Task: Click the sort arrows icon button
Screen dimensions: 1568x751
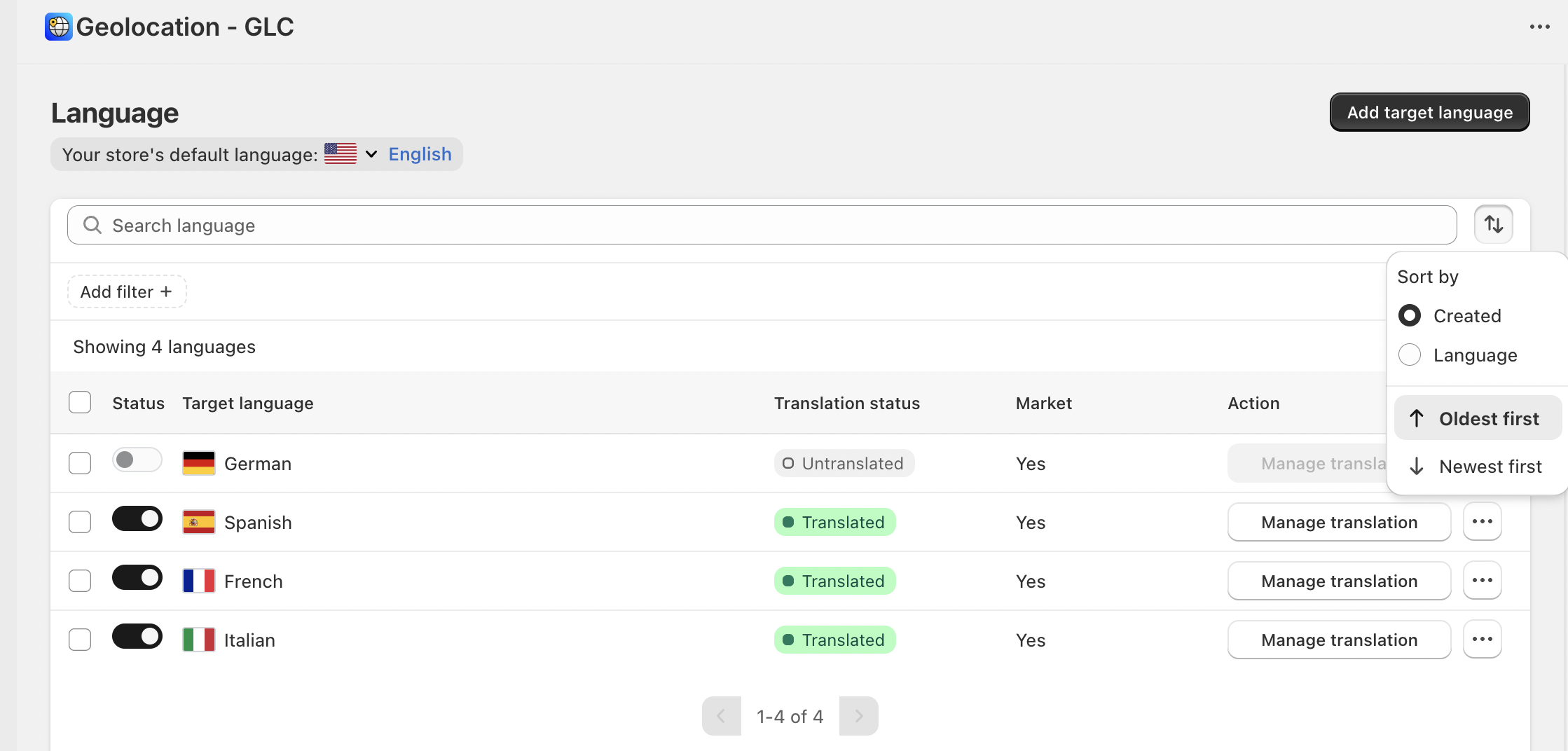Action: pos(1493,225)
